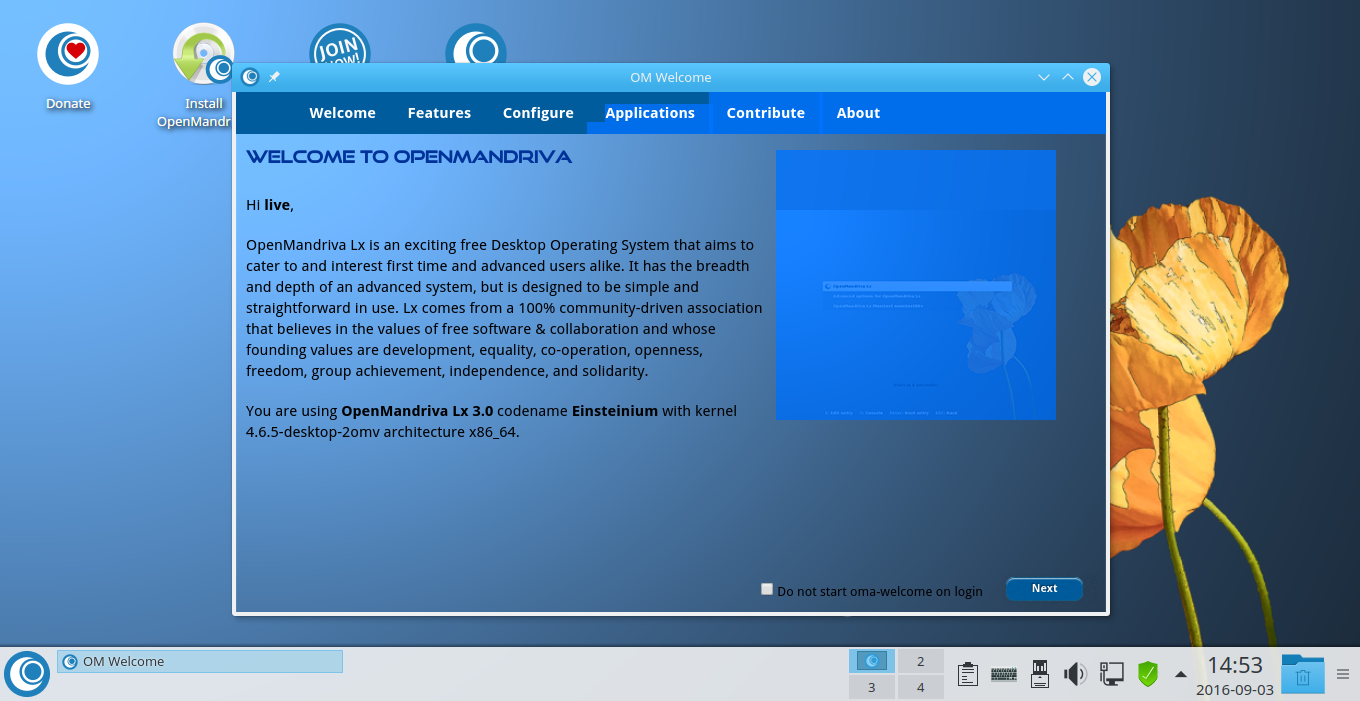This screenshot has height=701, width=1360.
Task: Open the OpenMandriva application launcher menu
Action: [x=28, y=673]
